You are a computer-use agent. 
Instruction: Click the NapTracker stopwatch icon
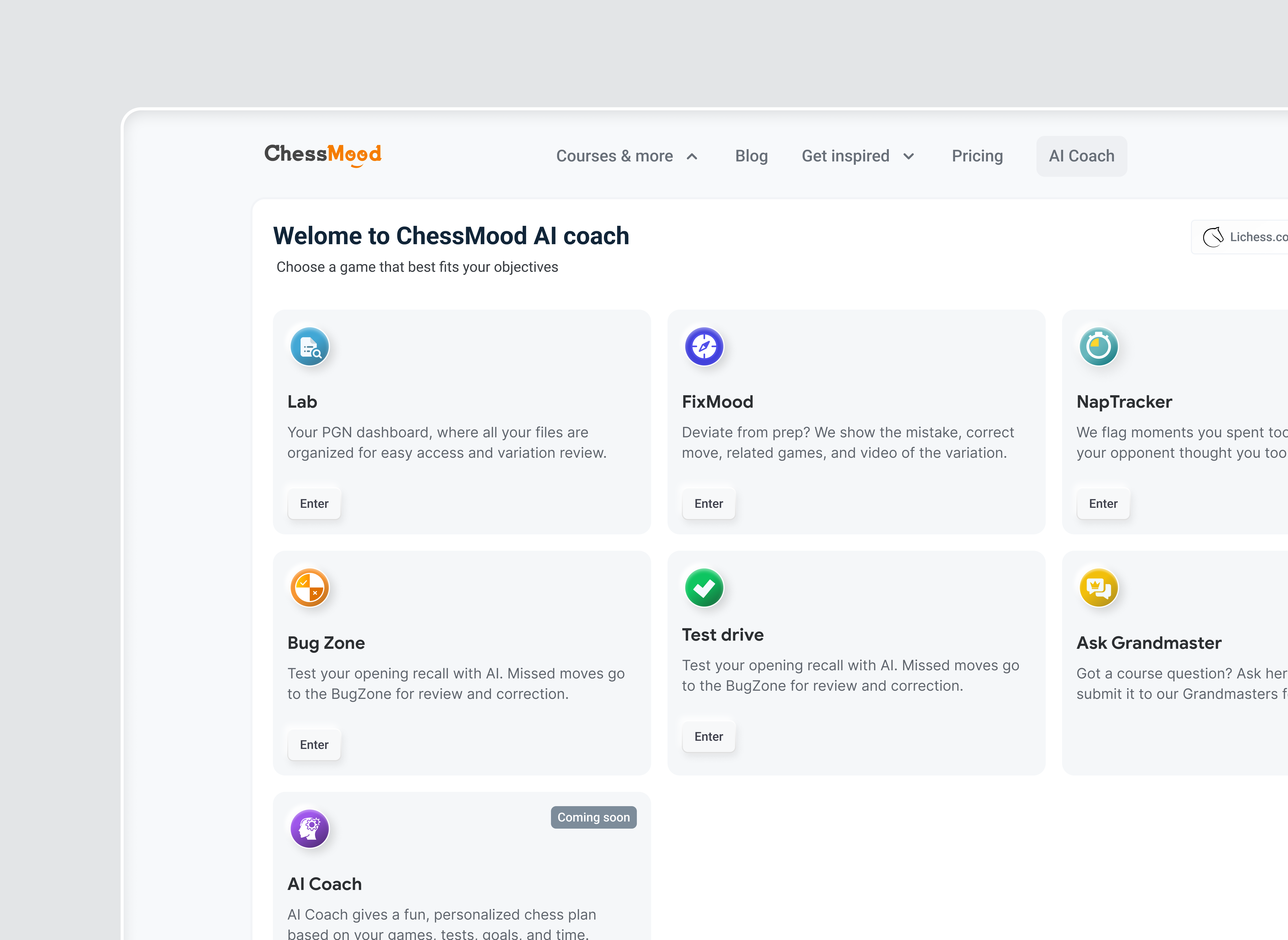pyautogui.click(x=1098, y=347)
